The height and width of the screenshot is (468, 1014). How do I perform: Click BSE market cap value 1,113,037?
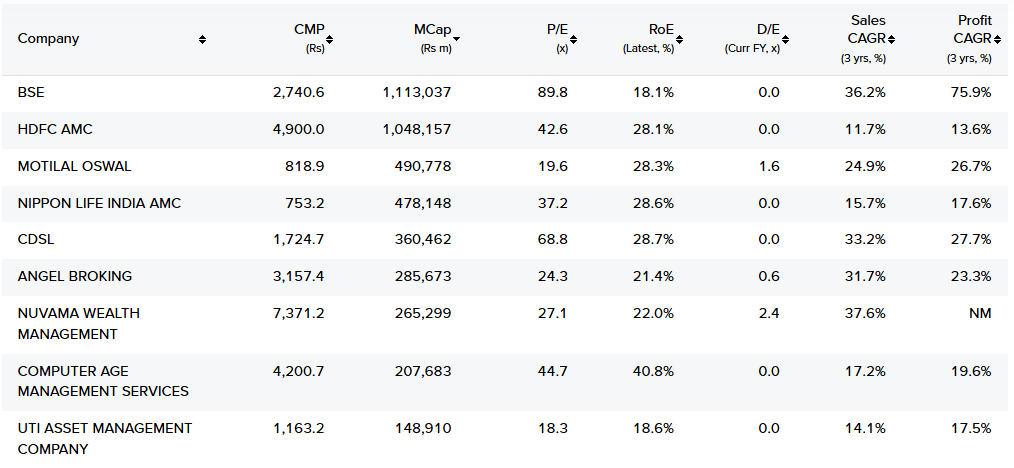416,93
